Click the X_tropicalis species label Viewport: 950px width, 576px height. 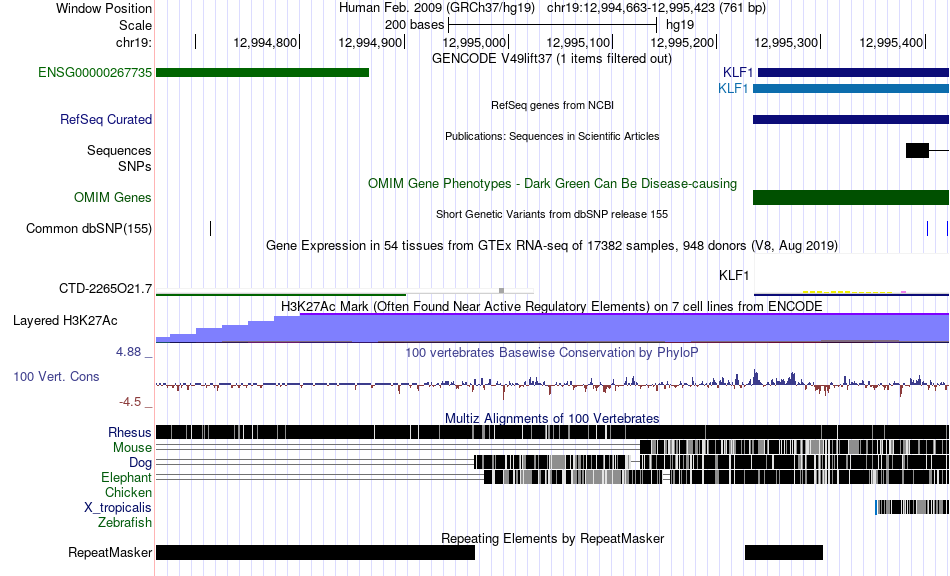(x=118, y=508)
